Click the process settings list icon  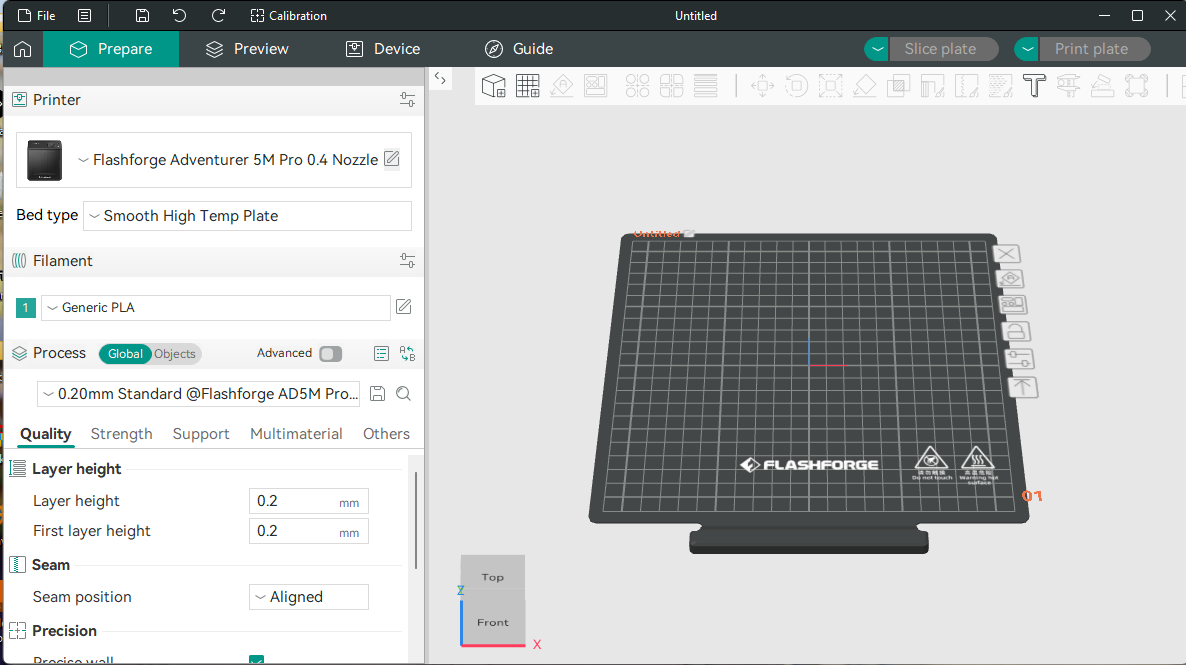click(381, 353)
